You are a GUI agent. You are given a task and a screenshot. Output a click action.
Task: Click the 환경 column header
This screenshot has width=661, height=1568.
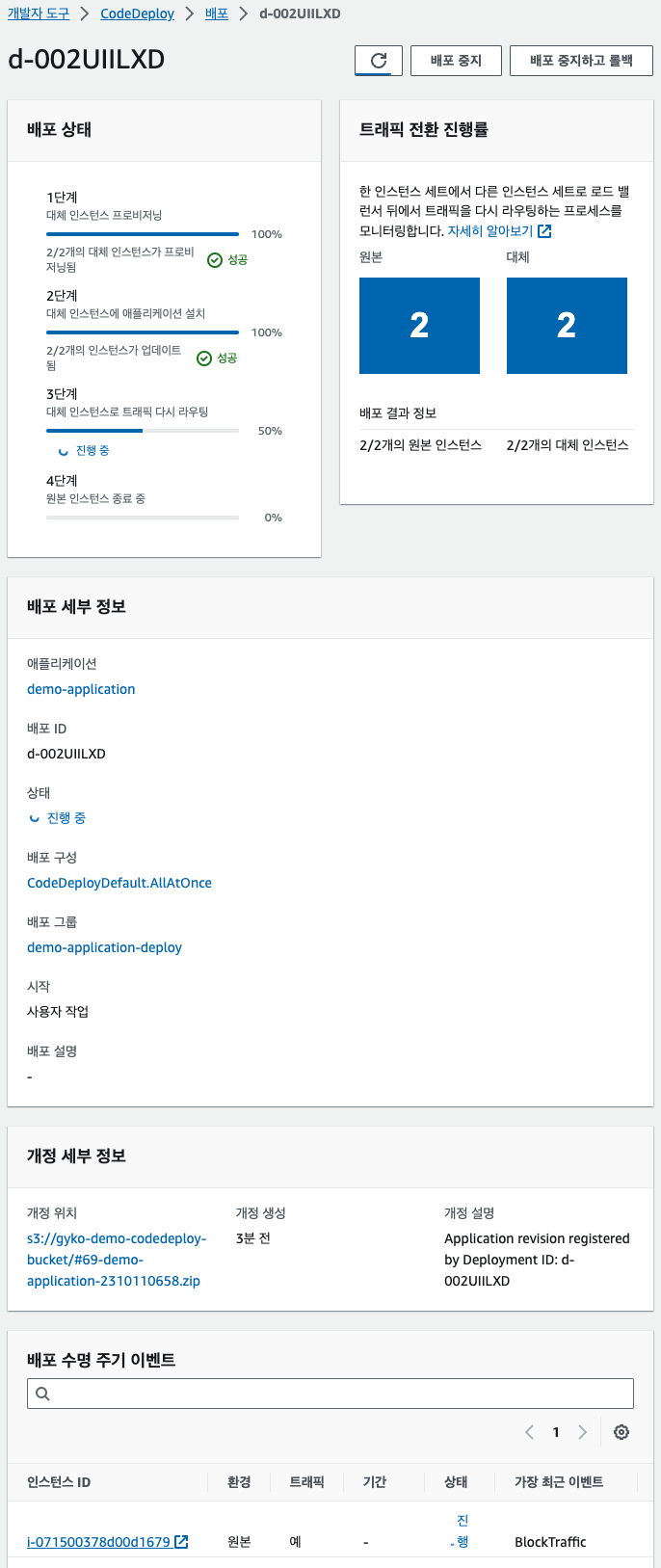click(x=239, y=1482)
